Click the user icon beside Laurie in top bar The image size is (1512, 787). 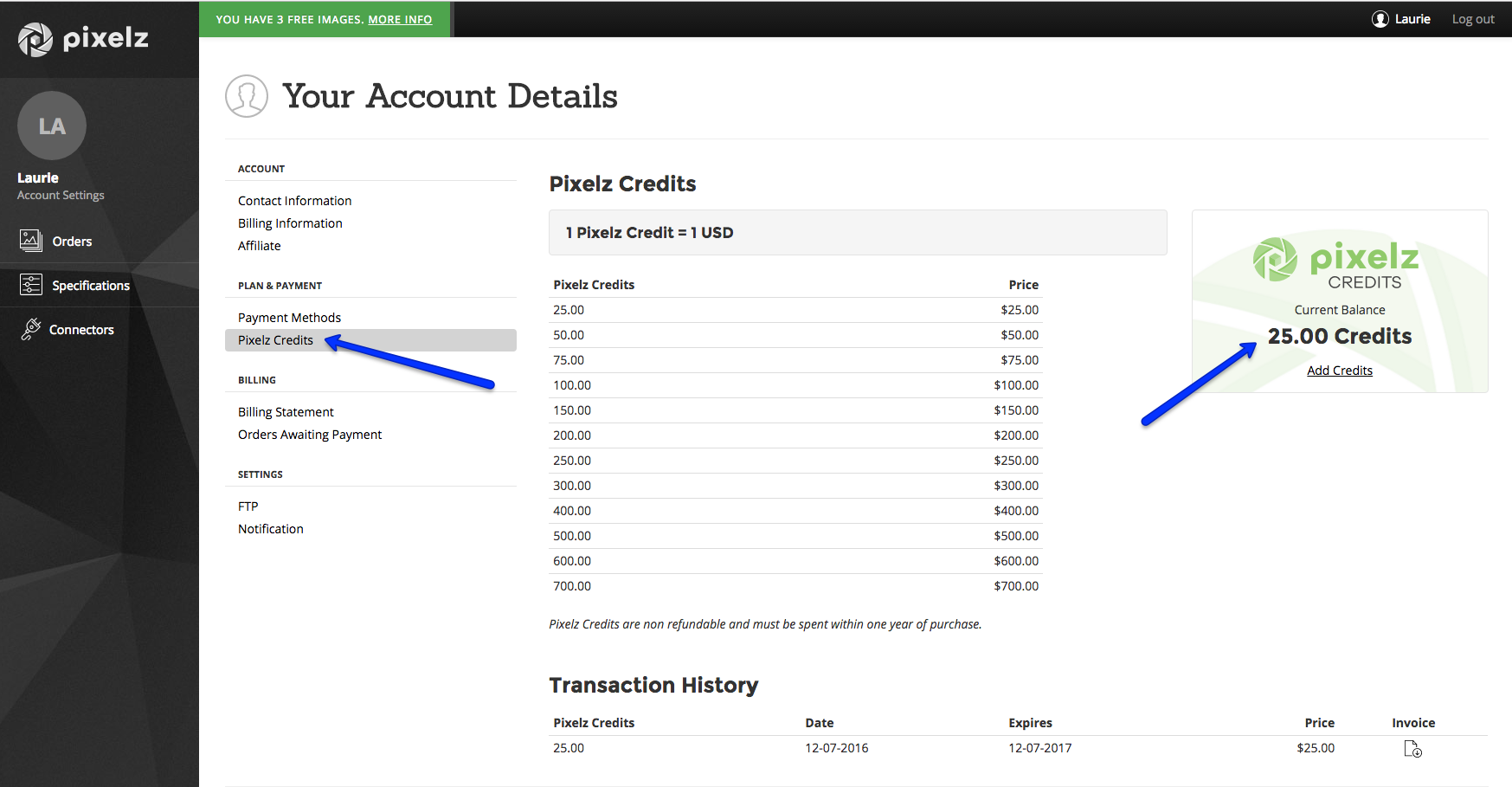tap(1380, 19)
